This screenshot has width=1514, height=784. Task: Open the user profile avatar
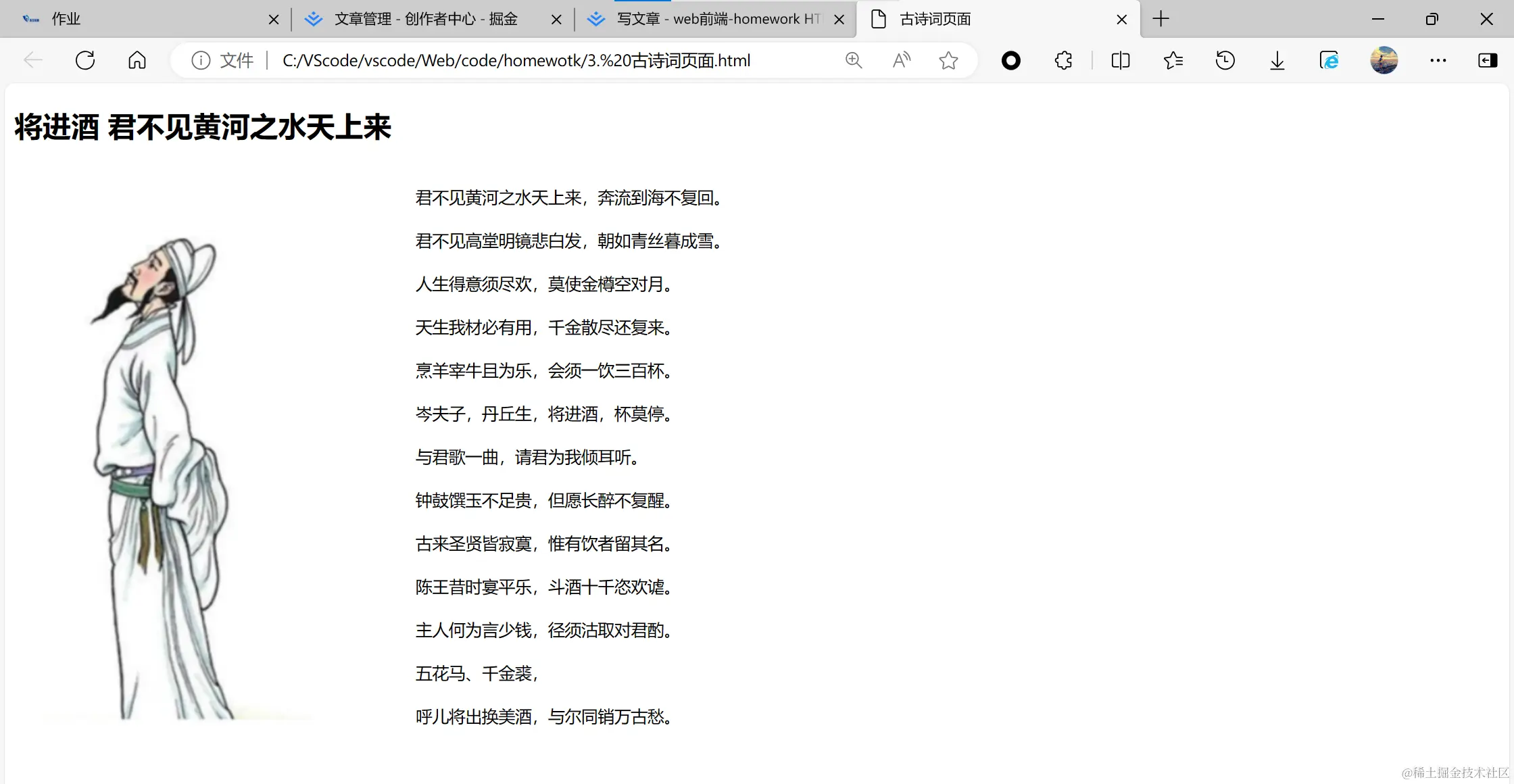point(1384,61)
